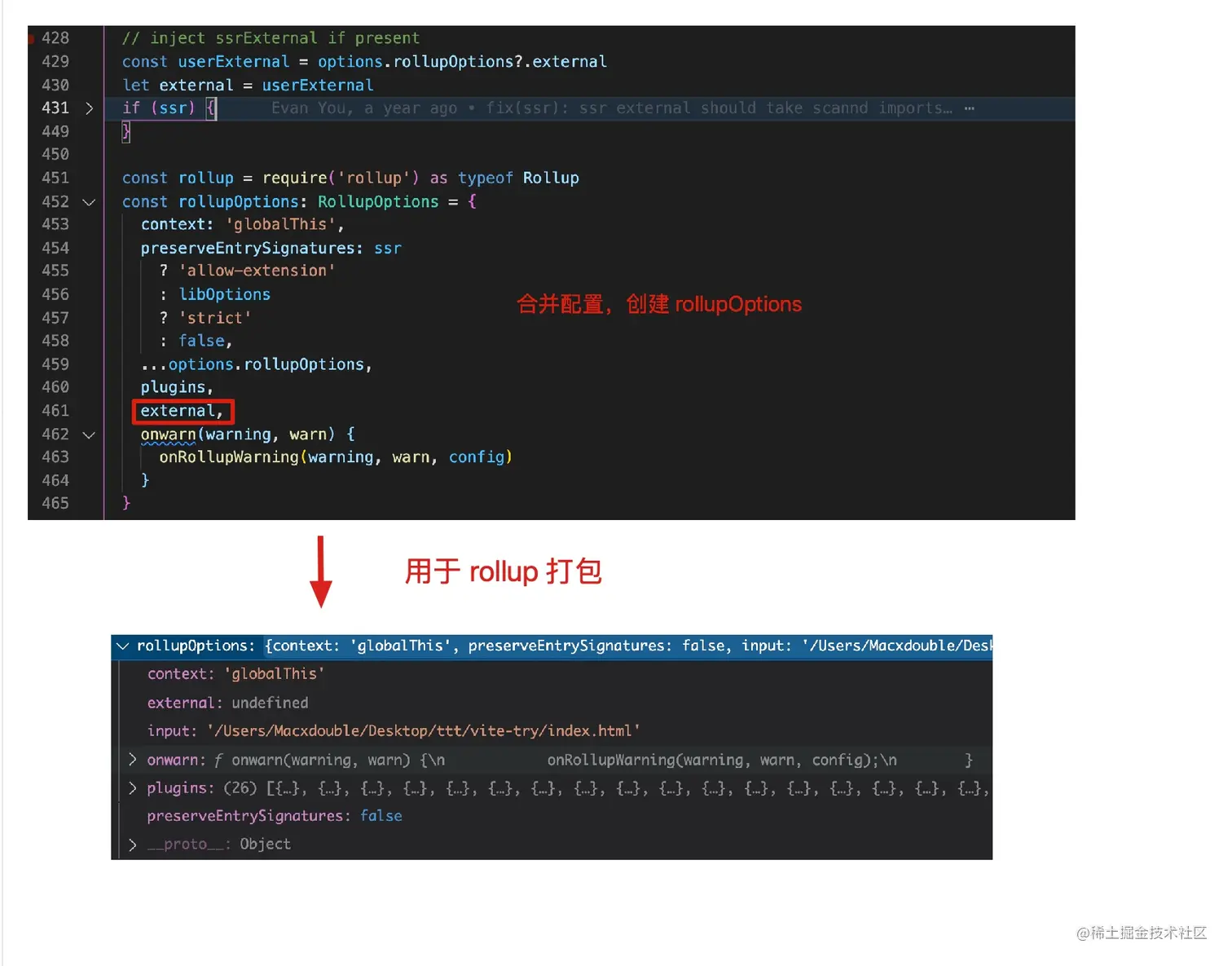
Task: Click '...options.rollupOptions,' spread line
Action: (257, 364)
